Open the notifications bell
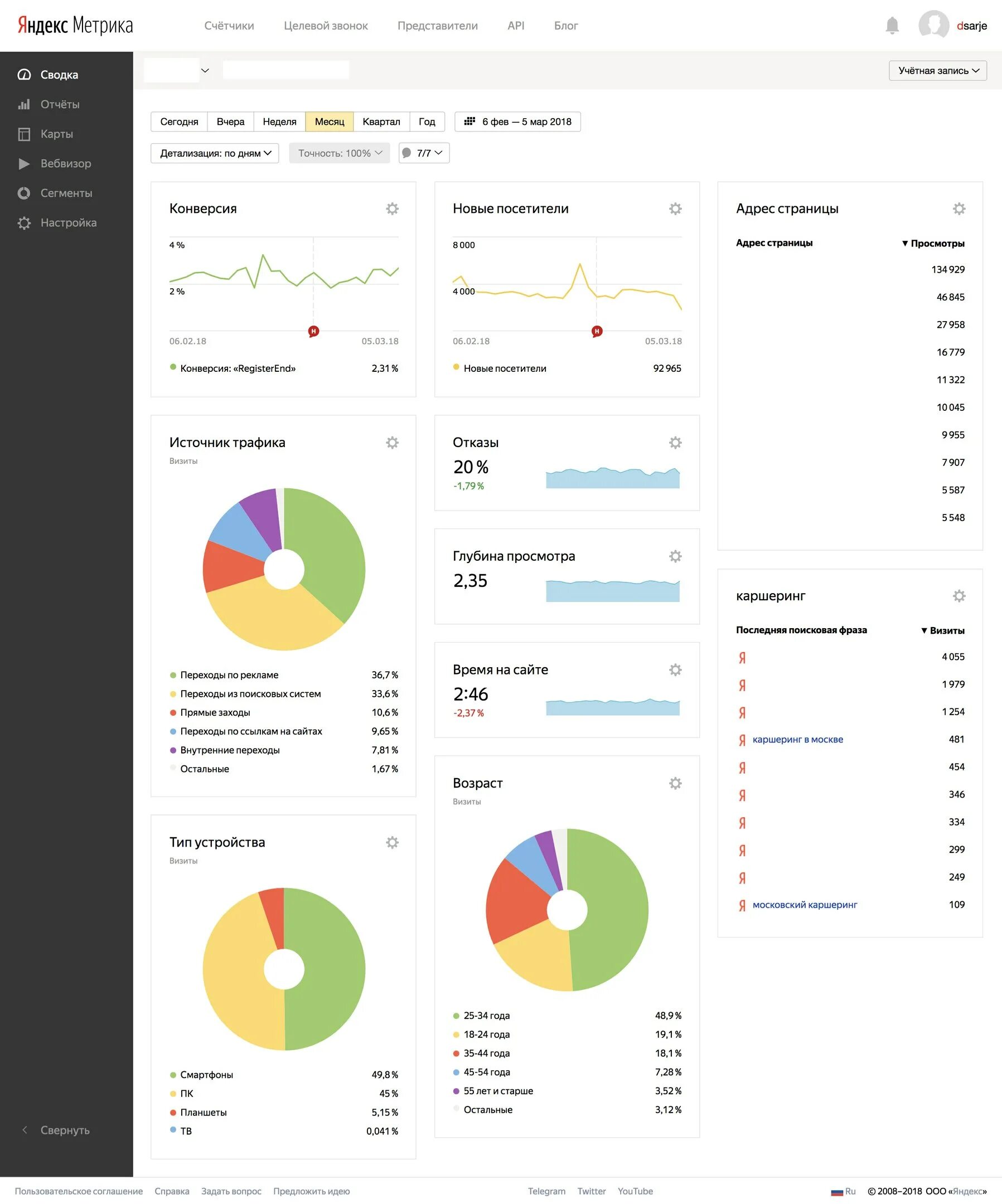The width and height of the screenshot is (1002, 1204). 892,25
